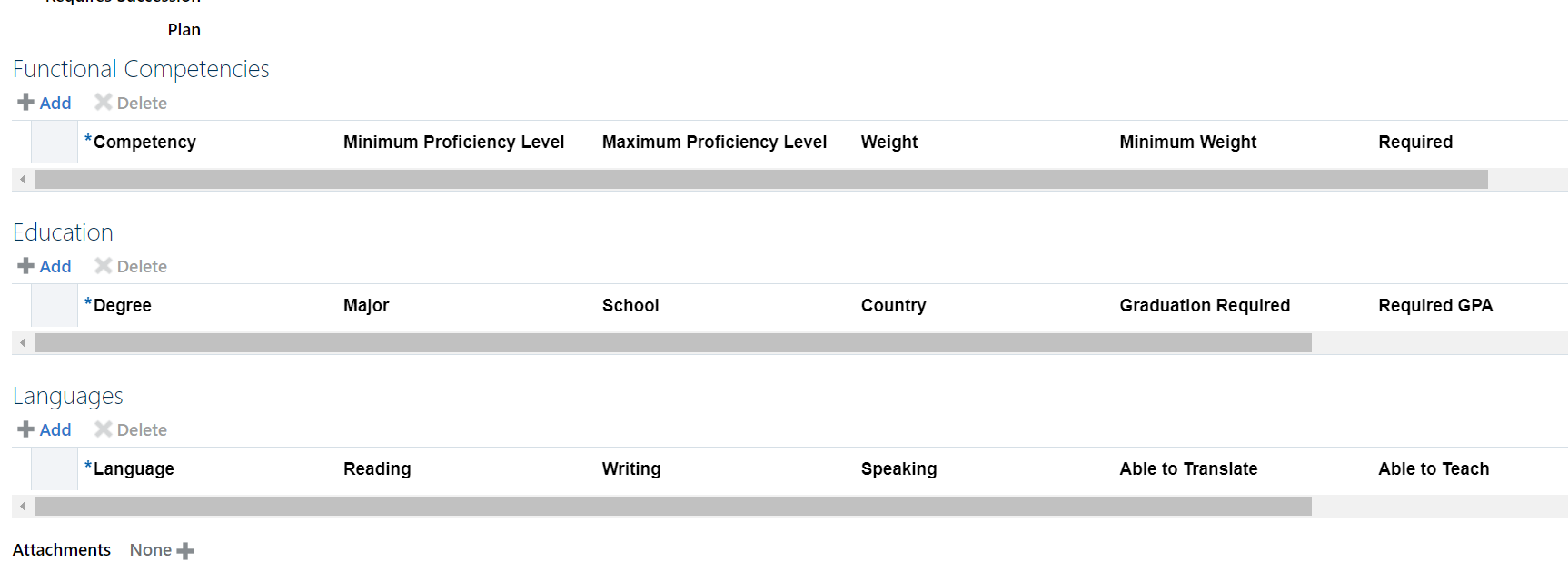
Task: Click the Attachments label
Action: [x=61, y=549]
